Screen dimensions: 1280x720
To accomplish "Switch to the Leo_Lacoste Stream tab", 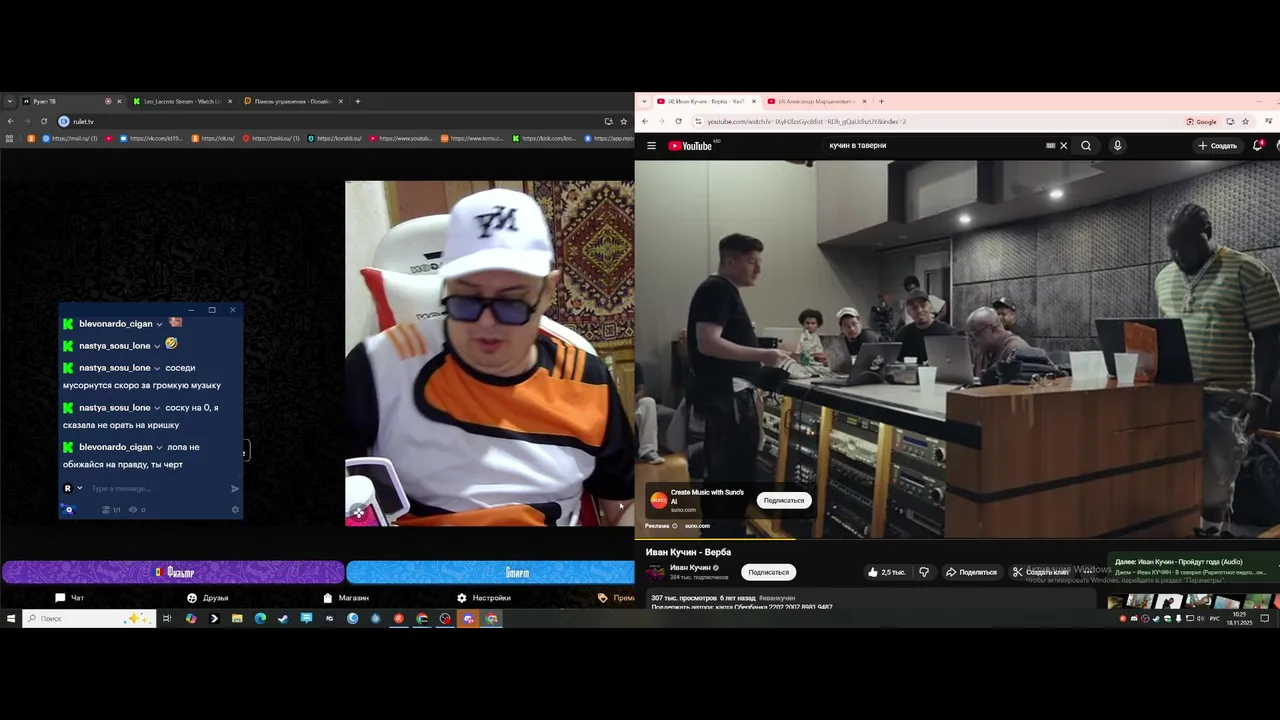I will tap(182, 101).
